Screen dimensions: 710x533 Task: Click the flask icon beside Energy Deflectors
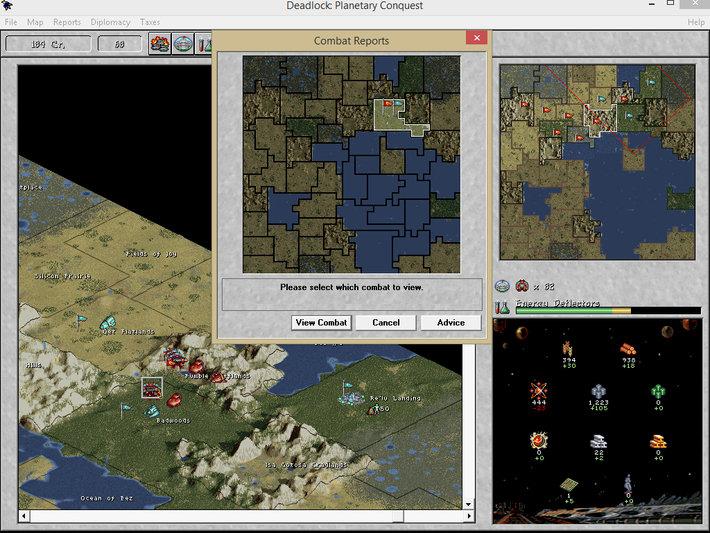coord(502,307)
